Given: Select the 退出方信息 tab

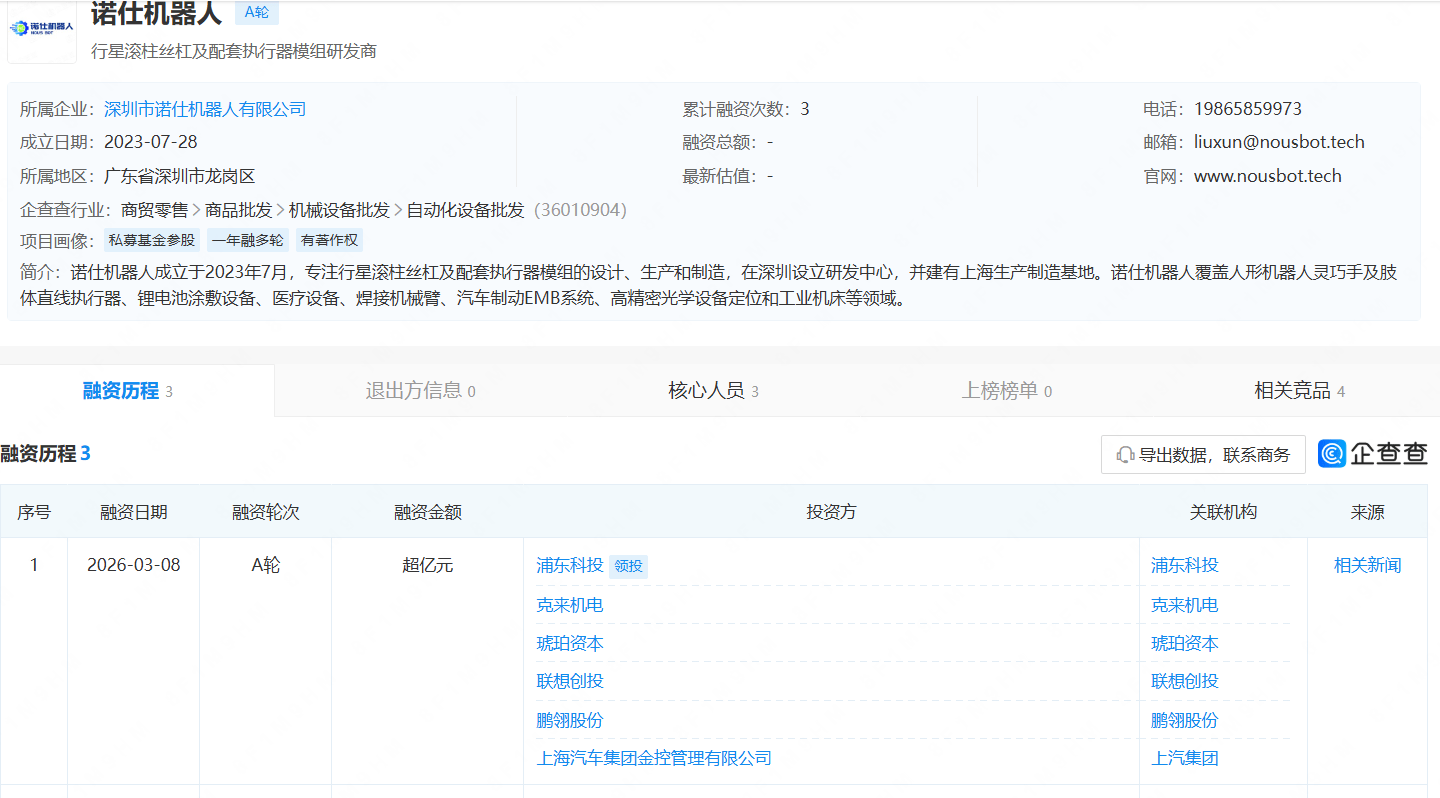Looking at the screenshot, I should coord(414,391).
